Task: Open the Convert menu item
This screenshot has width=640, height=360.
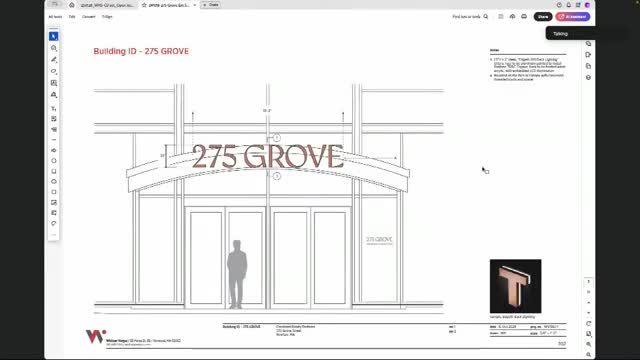Action: click(89, 17)
